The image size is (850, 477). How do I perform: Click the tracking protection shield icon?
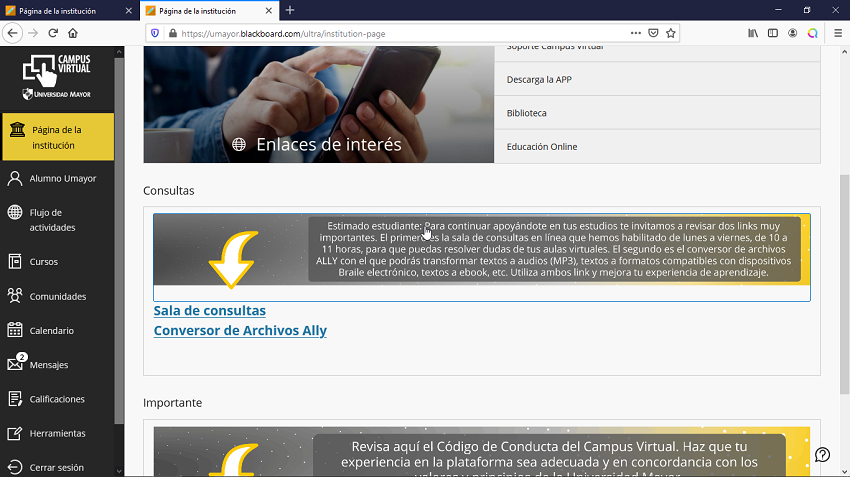coord(155,33)
